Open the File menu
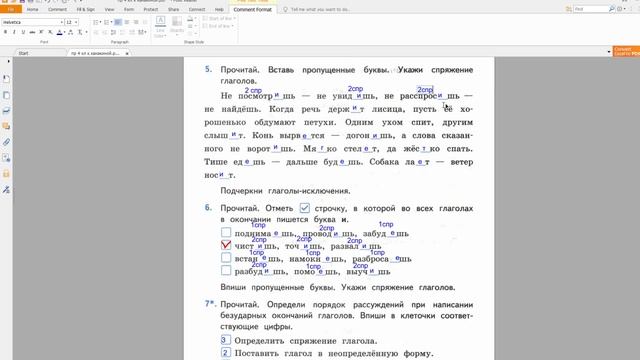This screenshot has width=640, height=360. pyautogui.click(x=11, y=9)
